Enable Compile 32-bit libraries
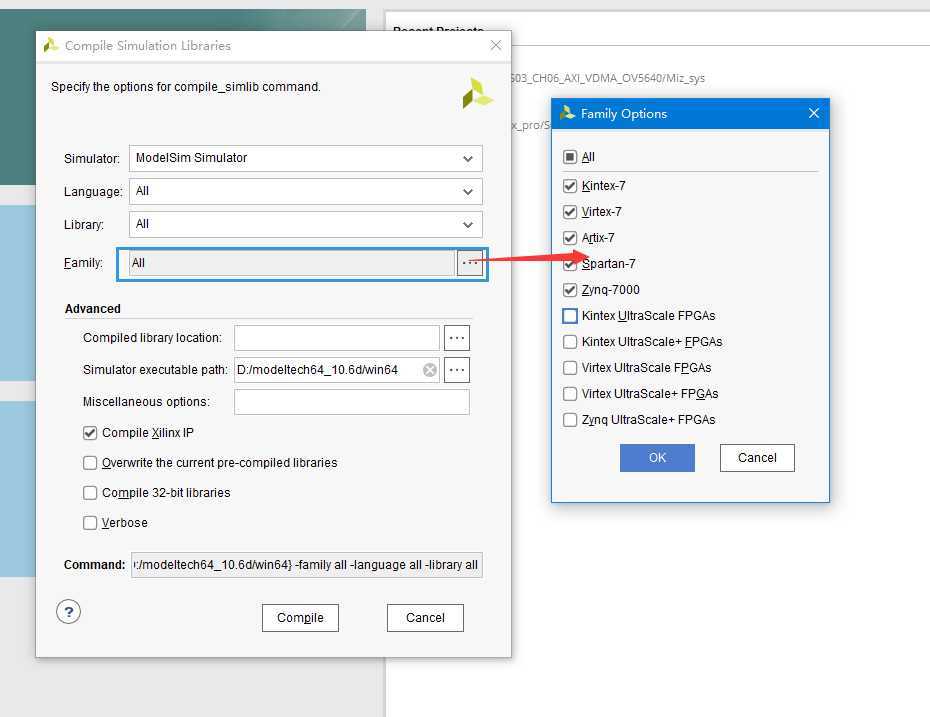930x717 pixels. point(90,493)
